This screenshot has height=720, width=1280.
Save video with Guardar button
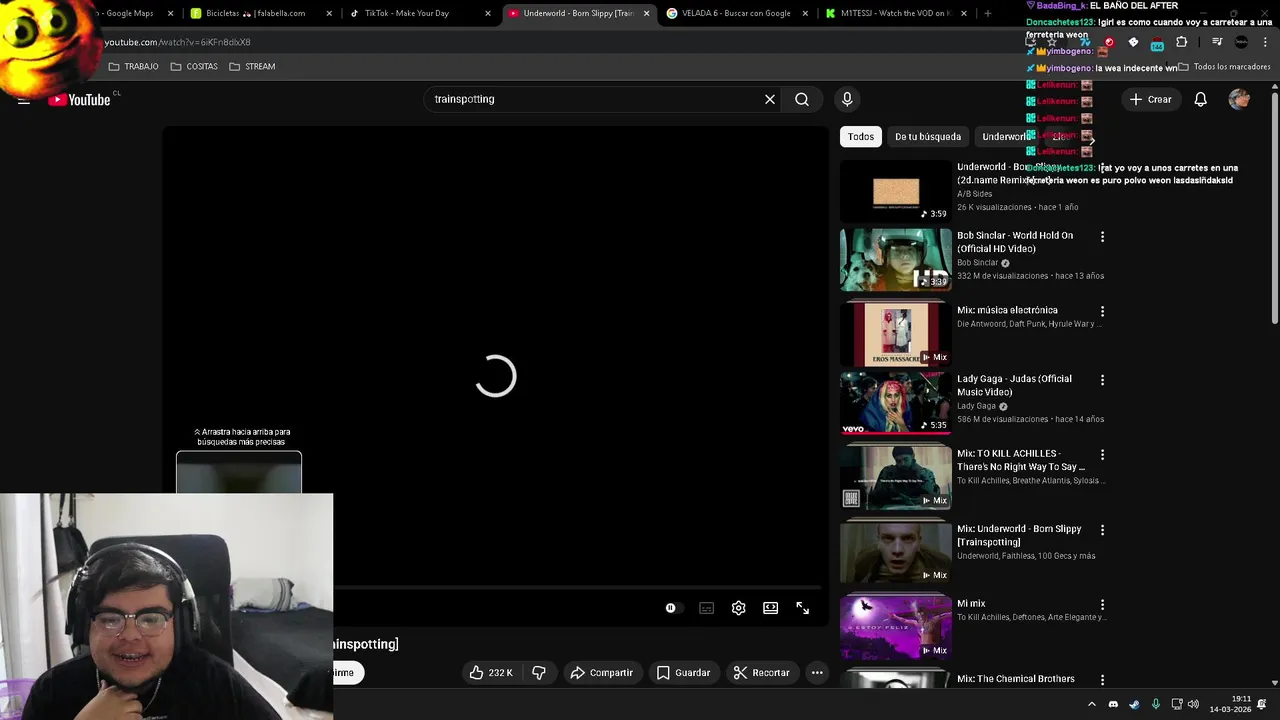pyautogui.click(x=684, y=673)
